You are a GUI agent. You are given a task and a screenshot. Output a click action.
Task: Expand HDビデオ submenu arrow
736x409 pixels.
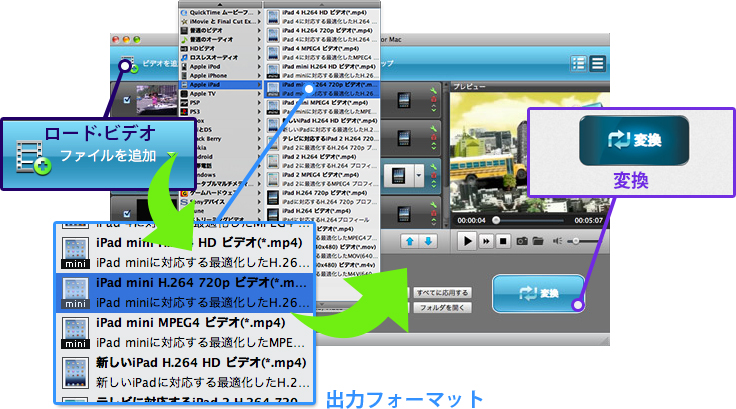point(259,49)
